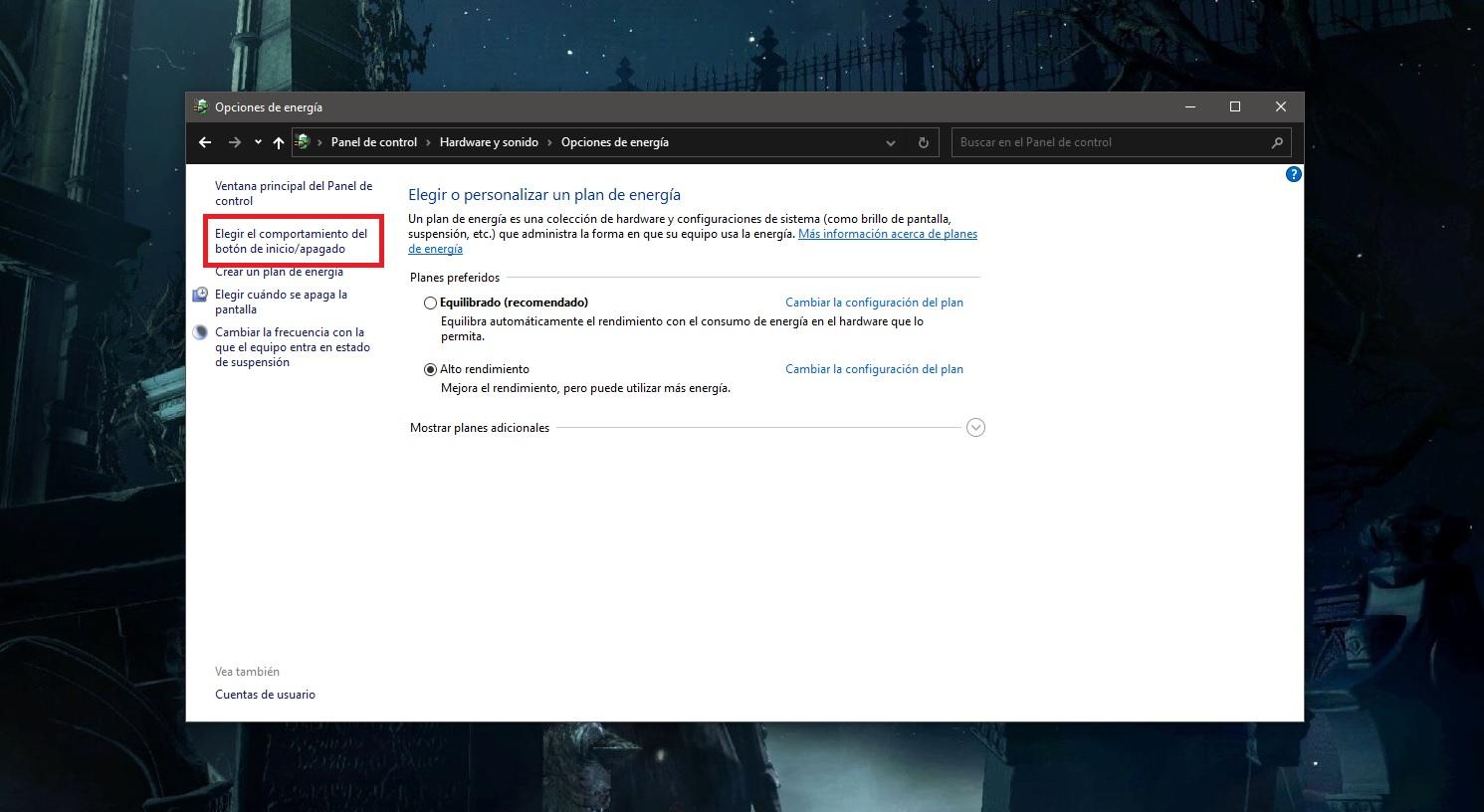The width and height of the screenshot is (1484, 812).
Task: Click the back navigation arrow
Action: (205, 142)
